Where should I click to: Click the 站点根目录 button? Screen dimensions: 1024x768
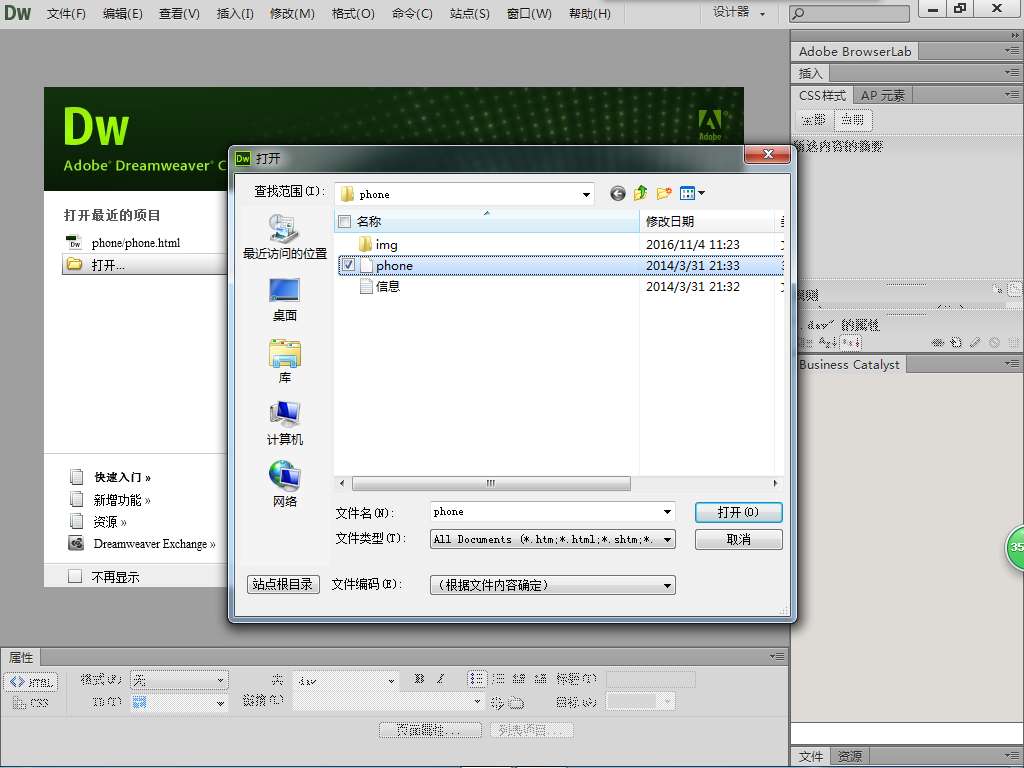(x=283, y=584)
